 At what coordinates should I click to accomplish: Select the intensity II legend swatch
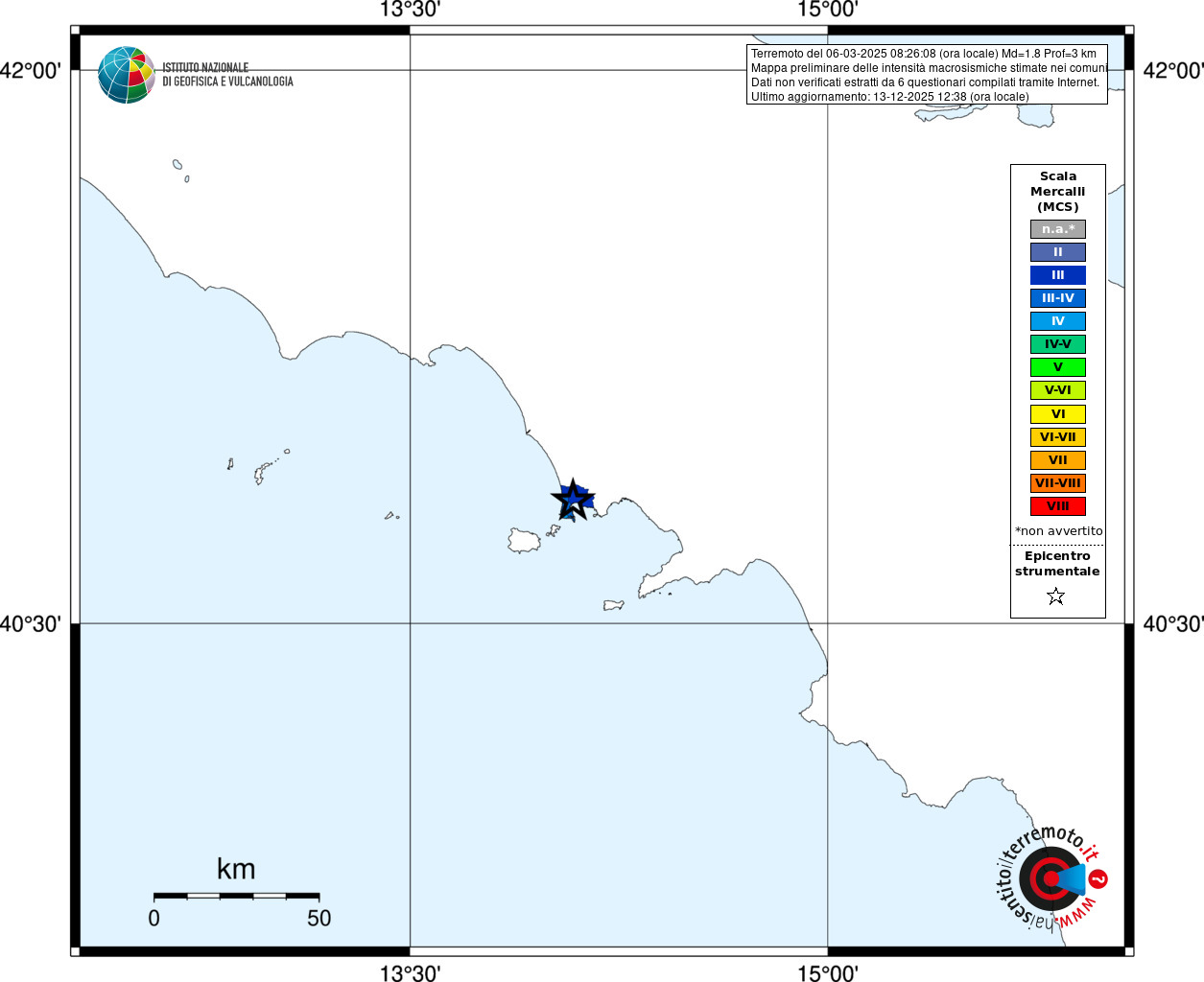pyautogui.click(x=1058, y=252)
